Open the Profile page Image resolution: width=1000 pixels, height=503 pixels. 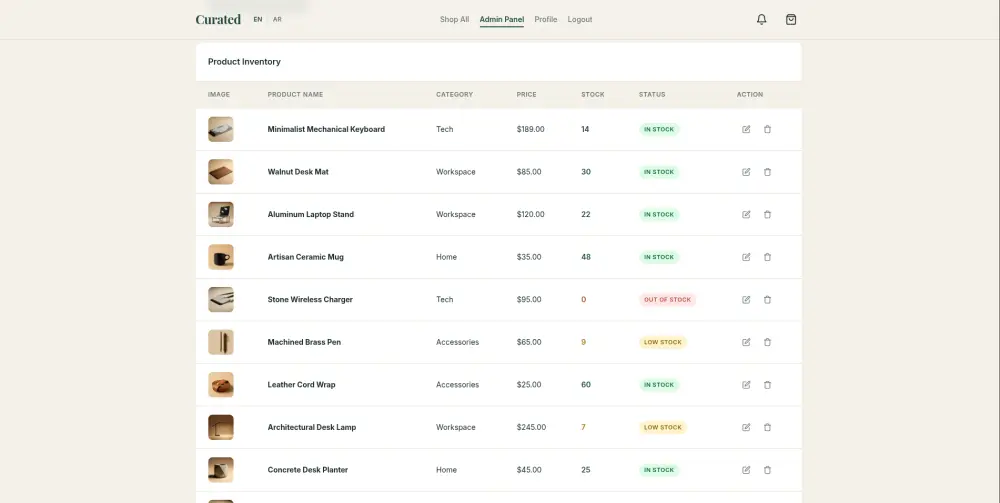tap(546, 20)
